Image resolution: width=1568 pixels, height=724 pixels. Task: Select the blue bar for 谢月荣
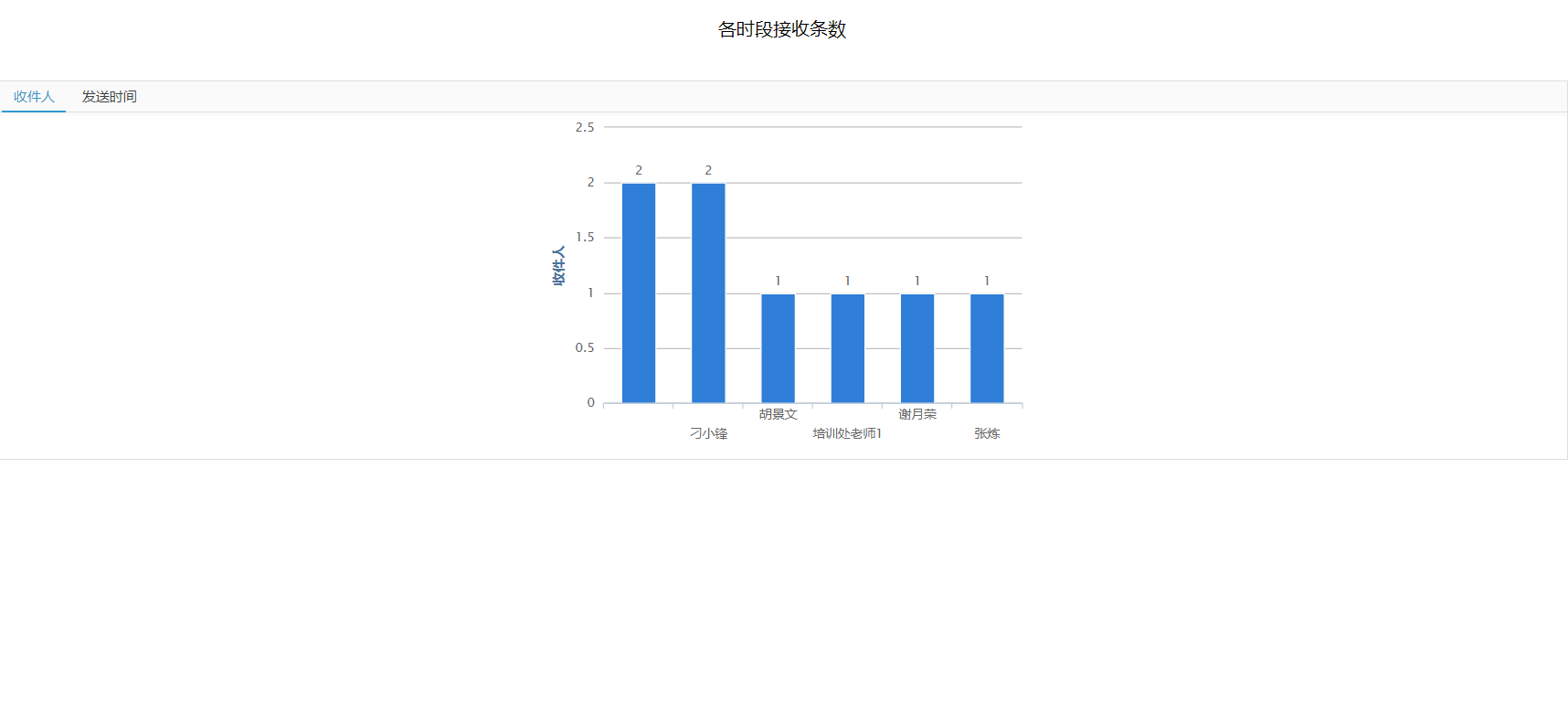(x=917, y=348)
